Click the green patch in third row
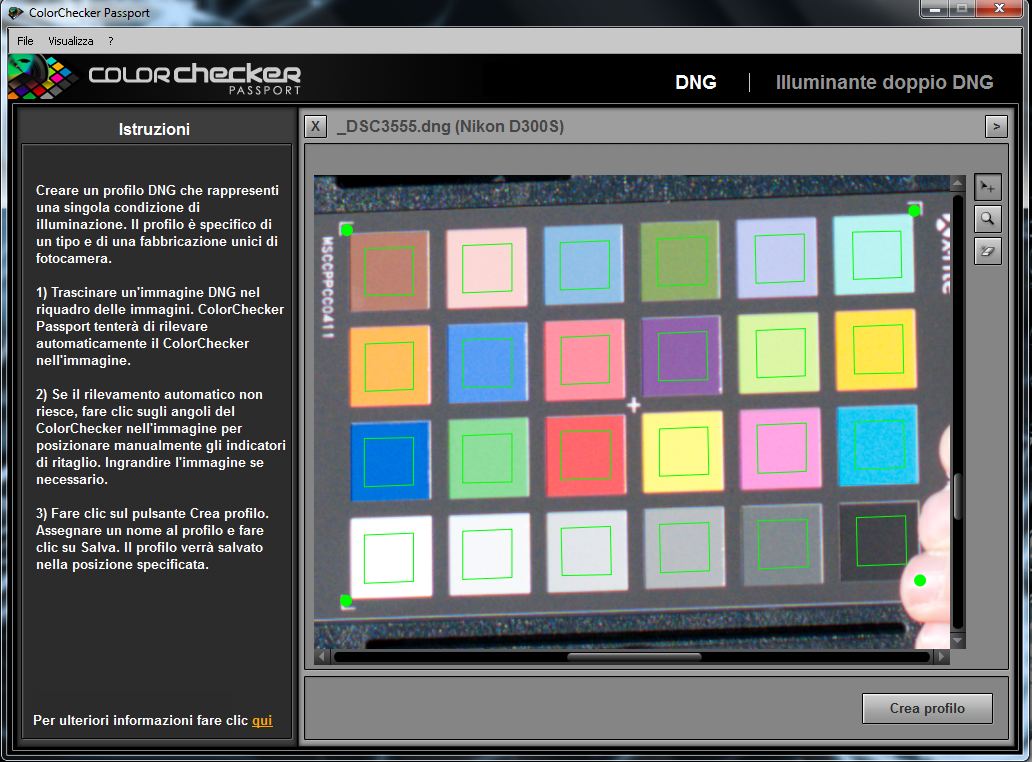1032x762 pixels. coord(488,458)
